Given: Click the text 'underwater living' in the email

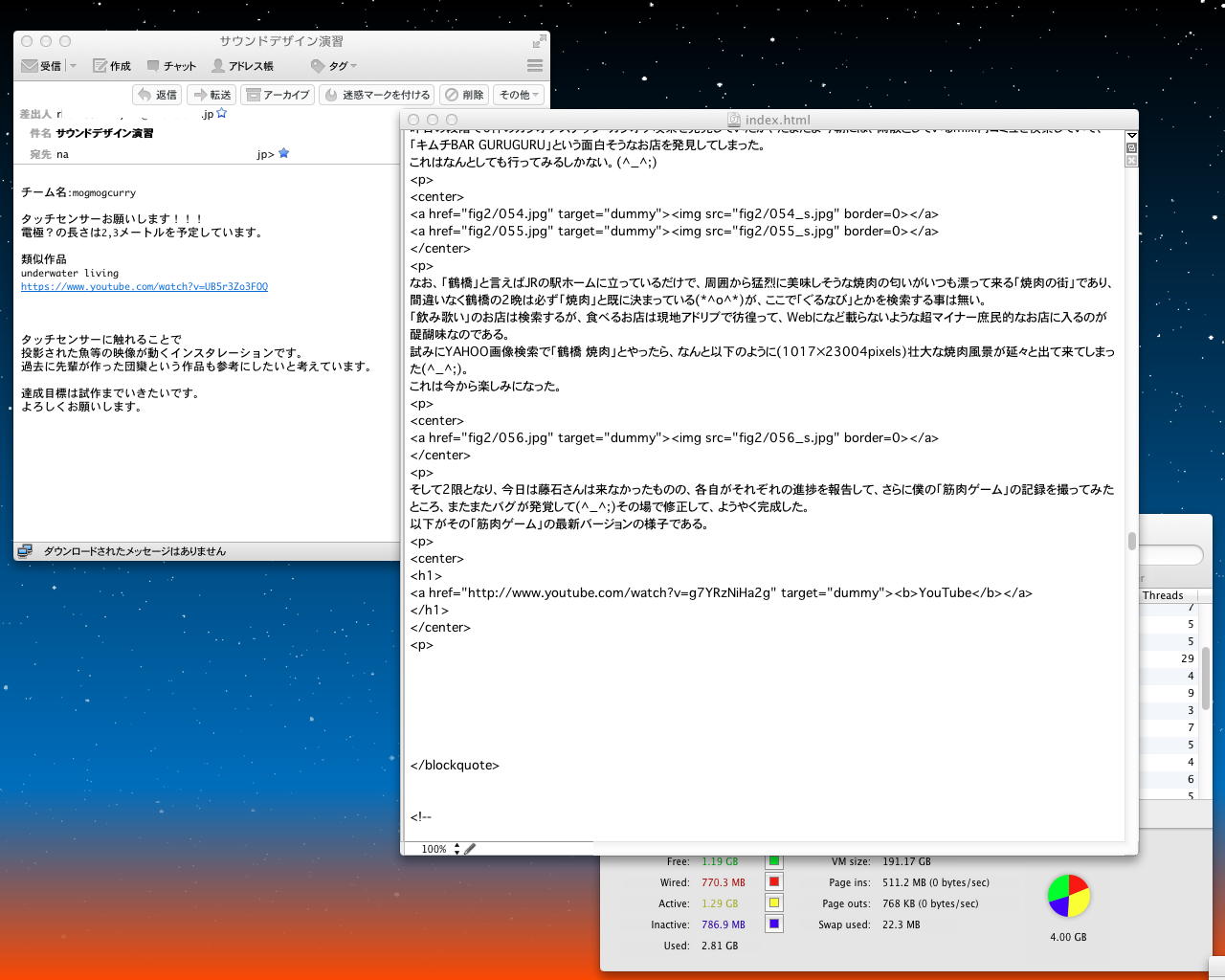Looking at the screenshot, I should pyautogui.click(x=70, y=273).
